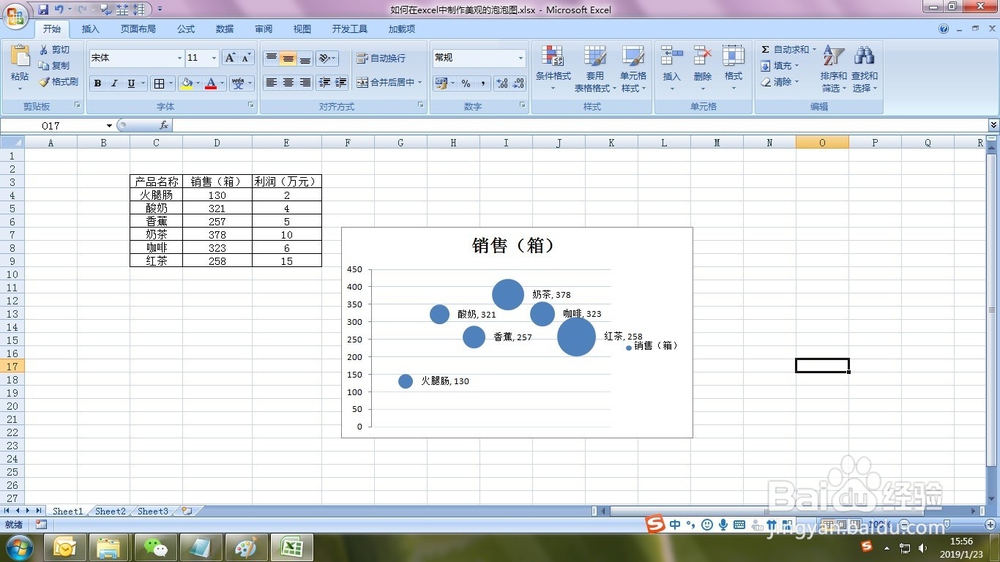The height and width of the screenshot is (562, 1000).
Task: Switch to 视图 ribbon tab
Action: (302, 29)
